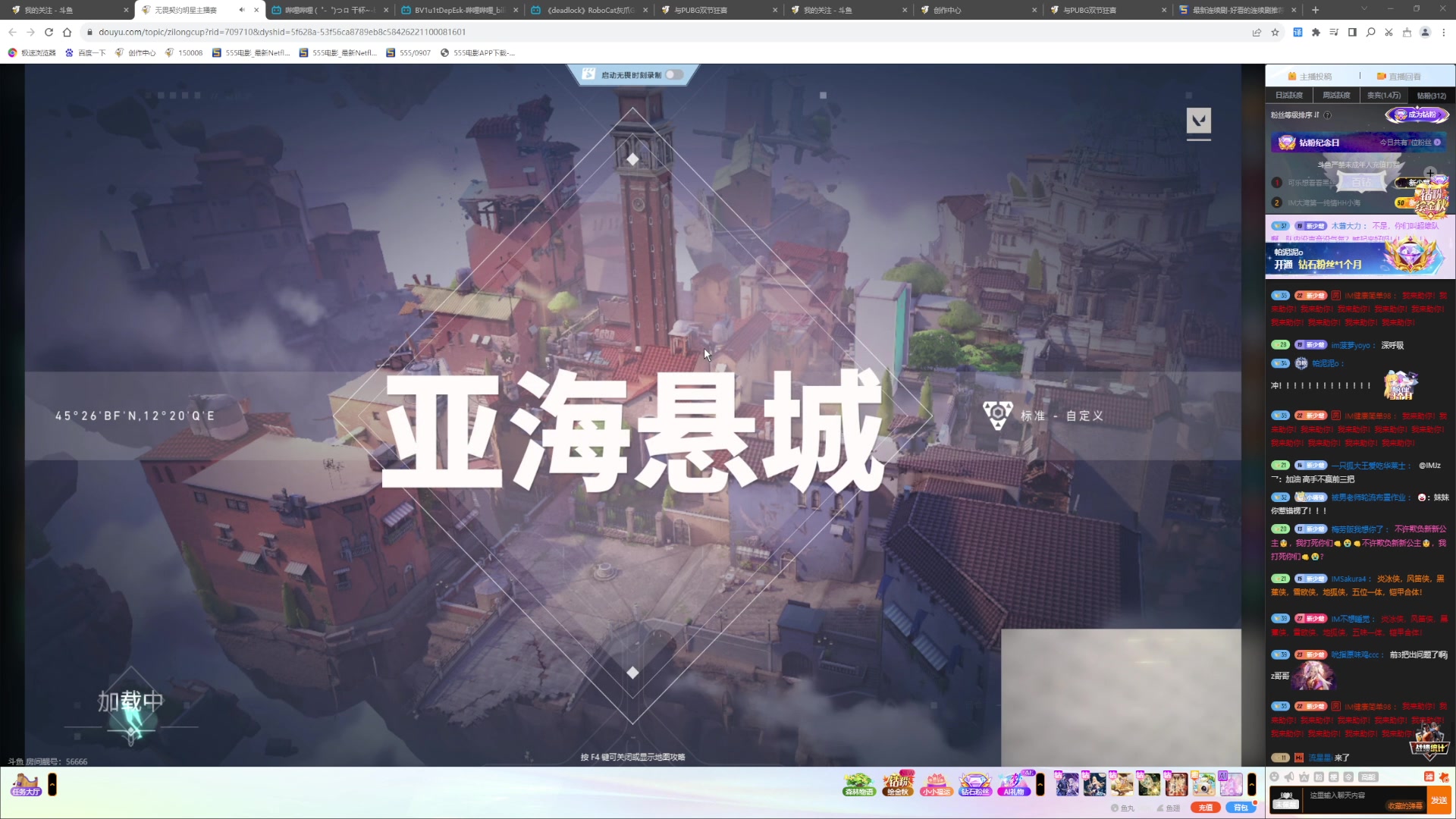Toggle the 启动无畏时刻录制 recording switch
1456x819 pixels.
673,74
